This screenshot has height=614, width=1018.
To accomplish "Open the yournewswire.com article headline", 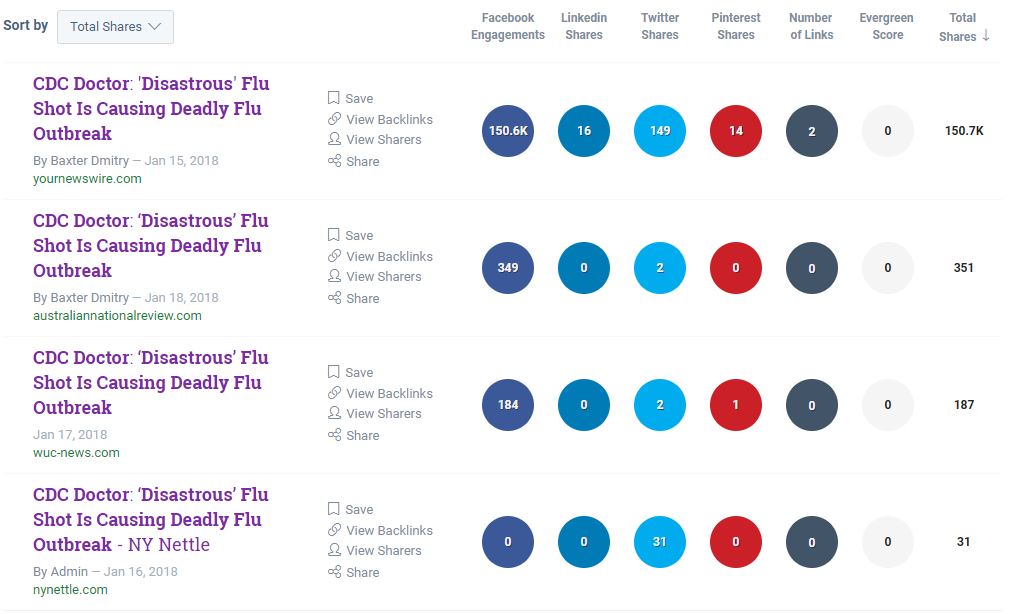I will coord(151,108).
